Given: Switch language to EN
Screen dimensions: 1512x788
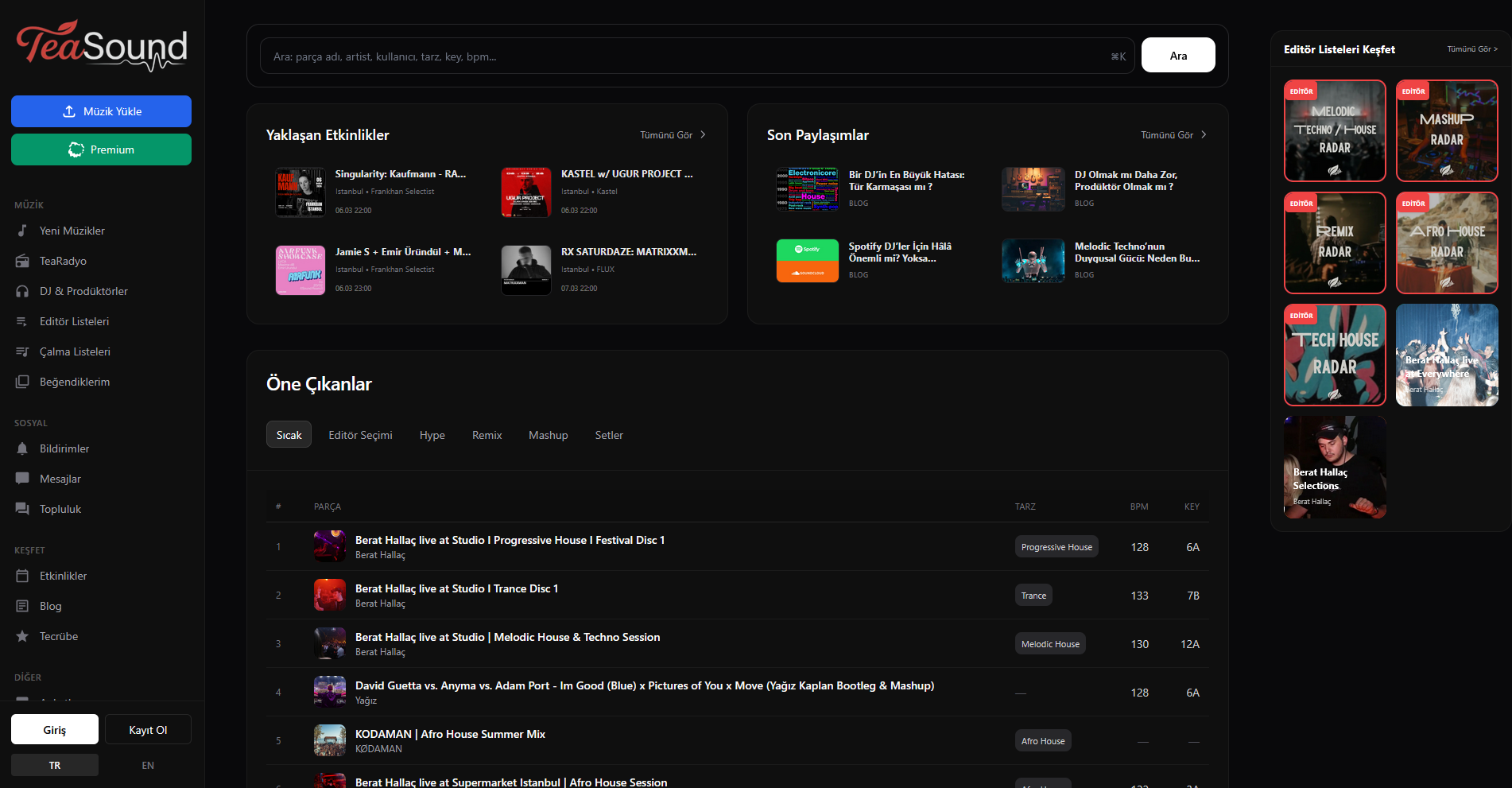Looking at the screenshot, I should pos(148,765).
